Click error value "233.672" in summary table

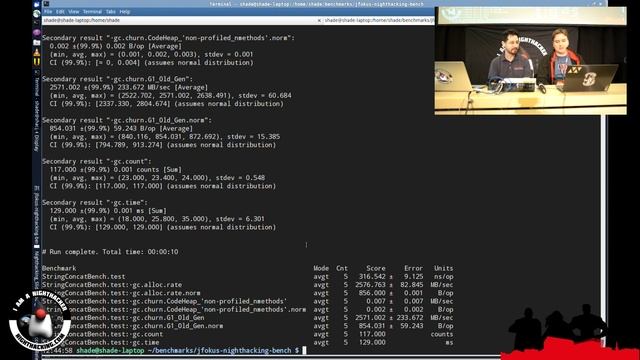(x=410, y=318)
